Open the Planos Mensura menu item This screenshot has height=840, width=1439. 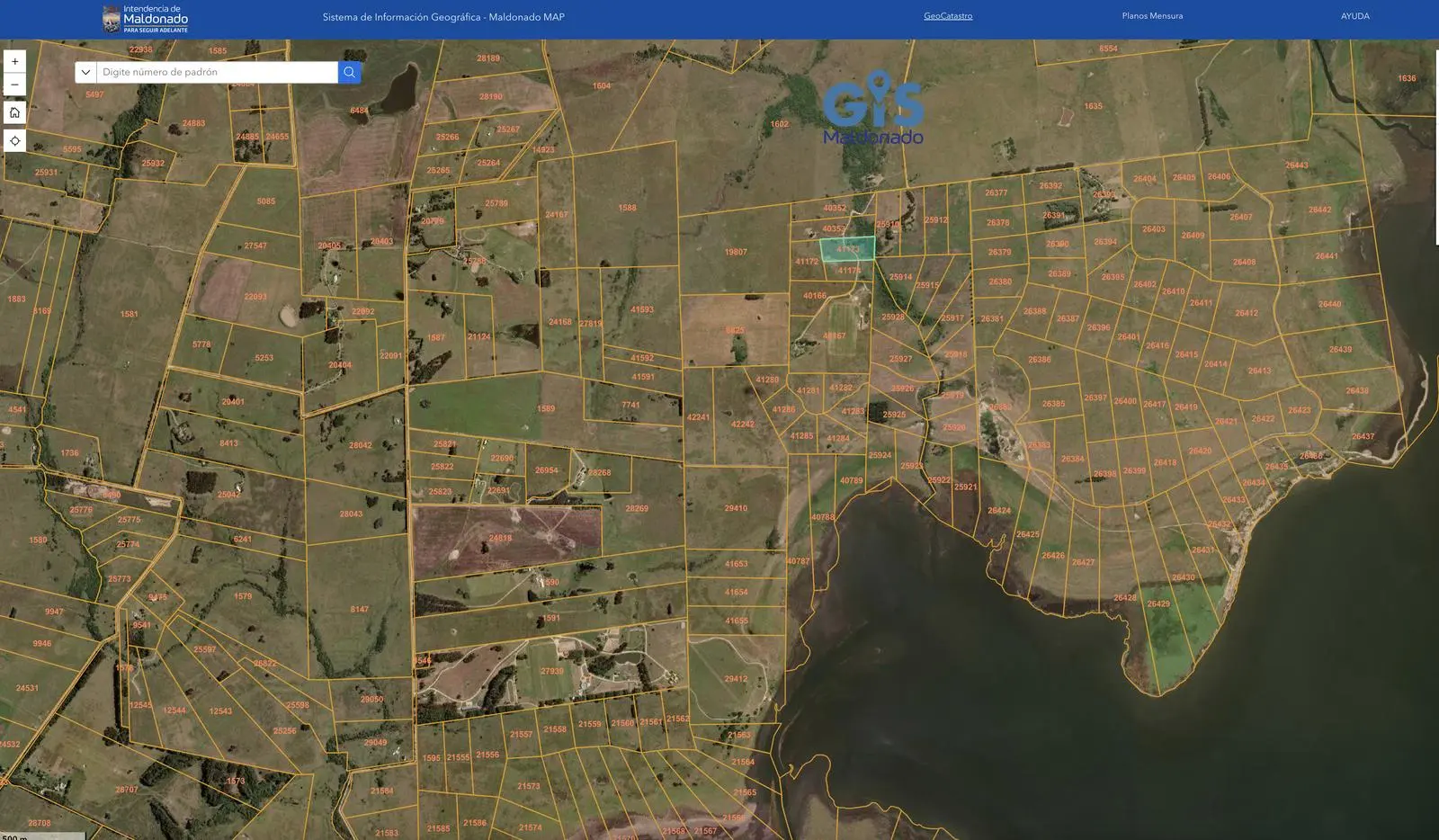click(1152, 16)
